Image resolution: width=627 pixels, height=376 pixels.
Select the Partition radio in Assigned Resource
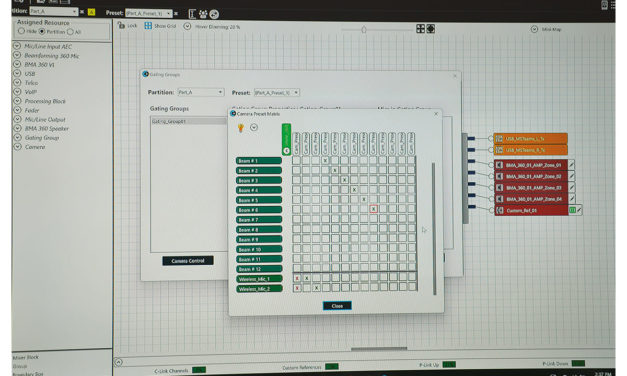pyautogui.click(x=42, y=31)
